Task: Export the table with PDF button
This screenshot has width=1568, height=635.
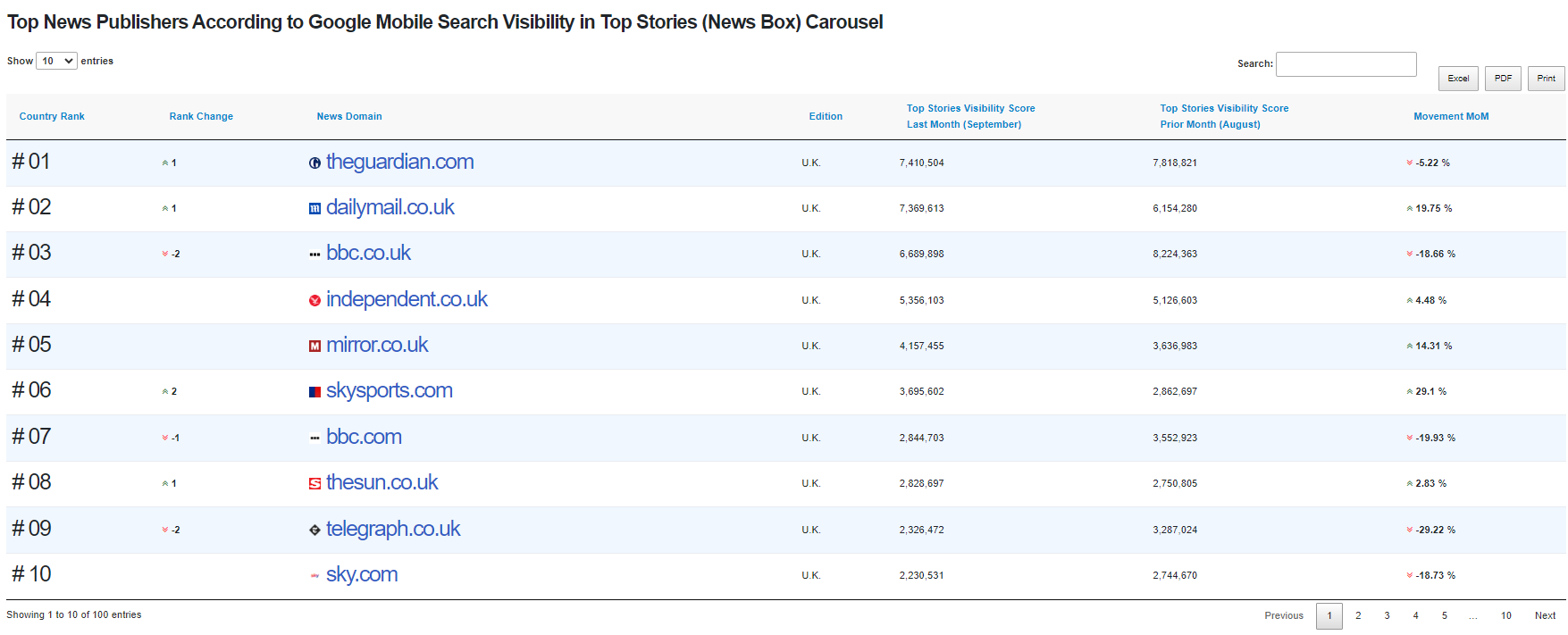Action: 1503,79
